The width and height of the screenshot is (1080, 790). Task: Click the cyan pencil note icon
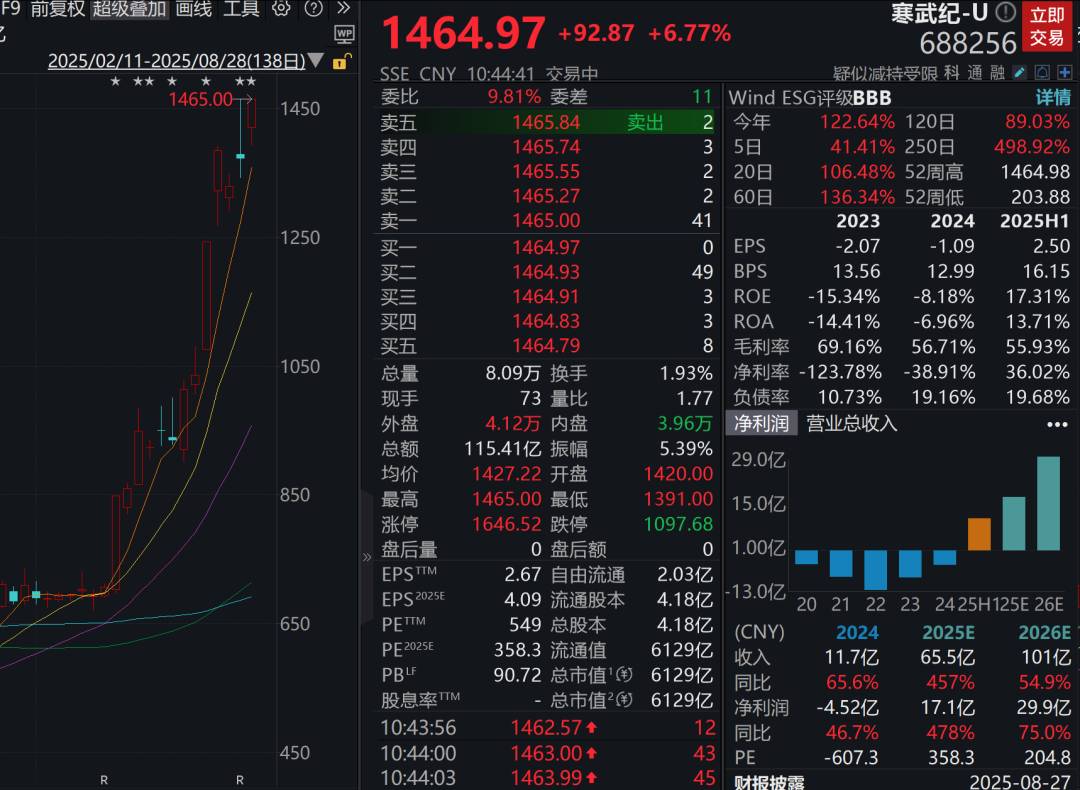(1020, 72)
